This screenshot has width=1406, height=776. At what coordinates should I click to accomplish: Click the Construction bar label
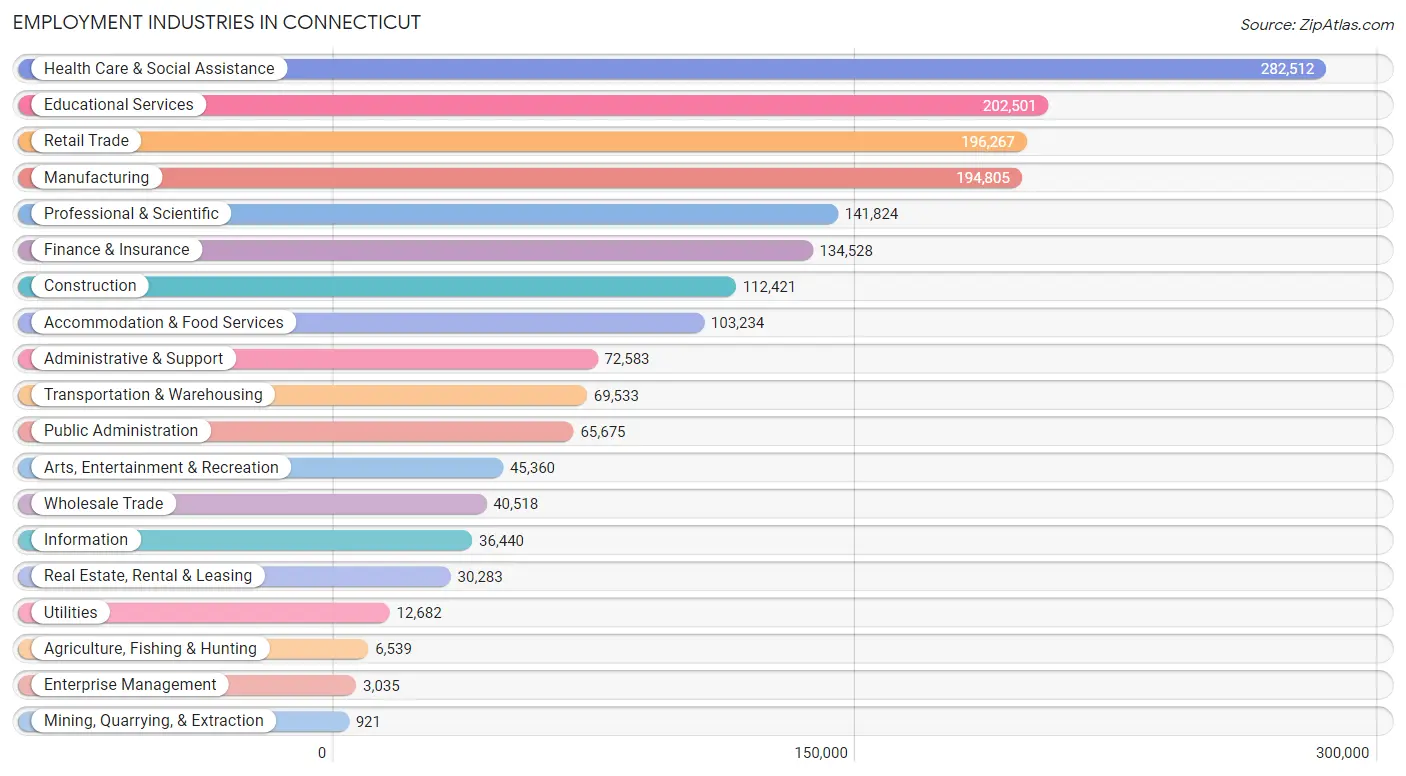point(90,286)
